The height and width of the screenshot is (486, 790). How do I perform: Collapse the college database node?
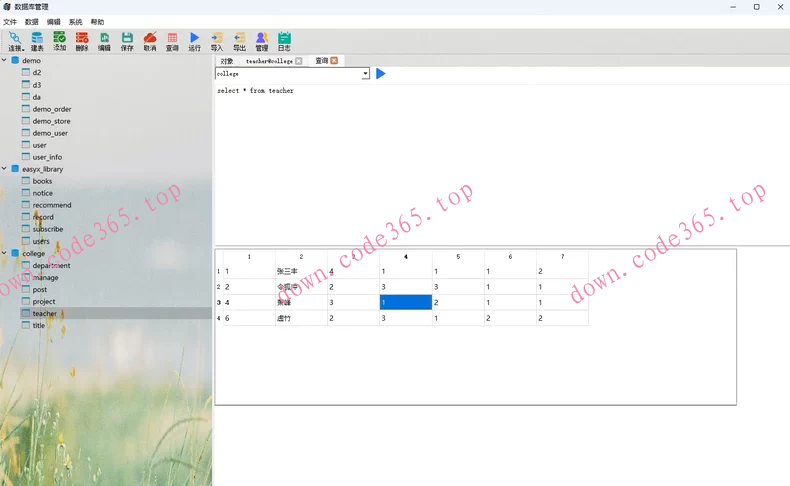5,253
